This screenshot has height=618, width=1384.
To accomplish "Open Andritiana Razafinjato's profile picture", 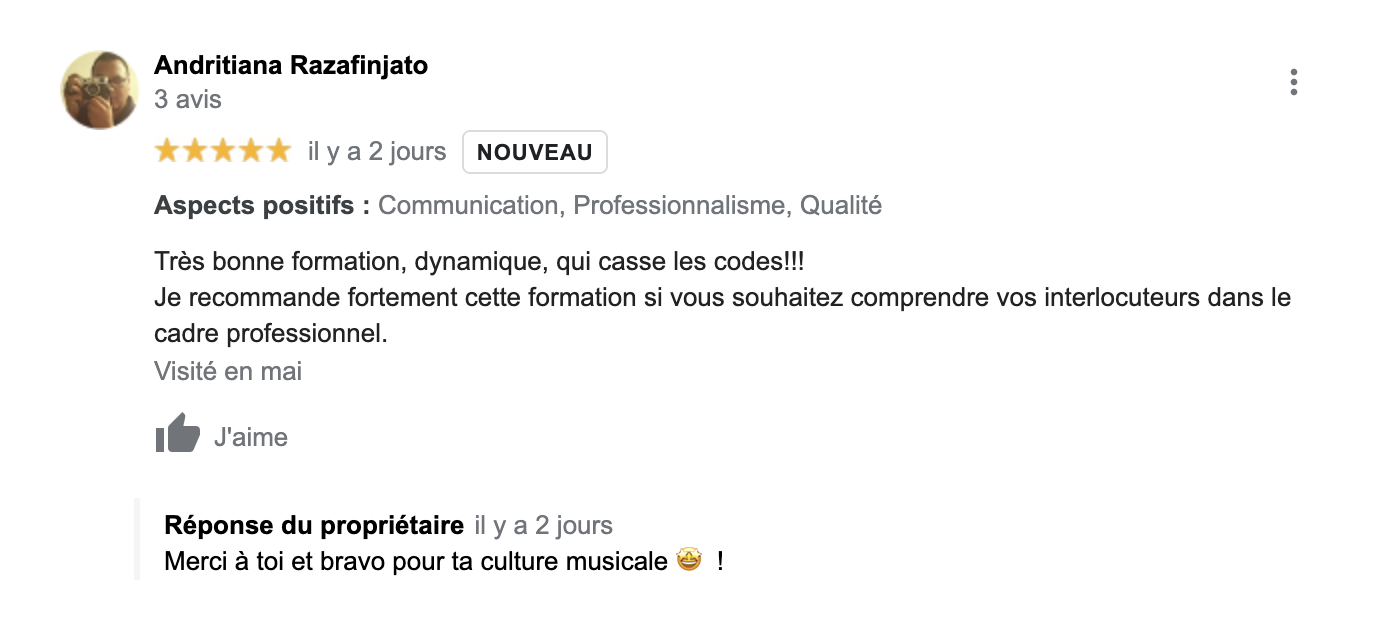I will [x=100, y=90].
